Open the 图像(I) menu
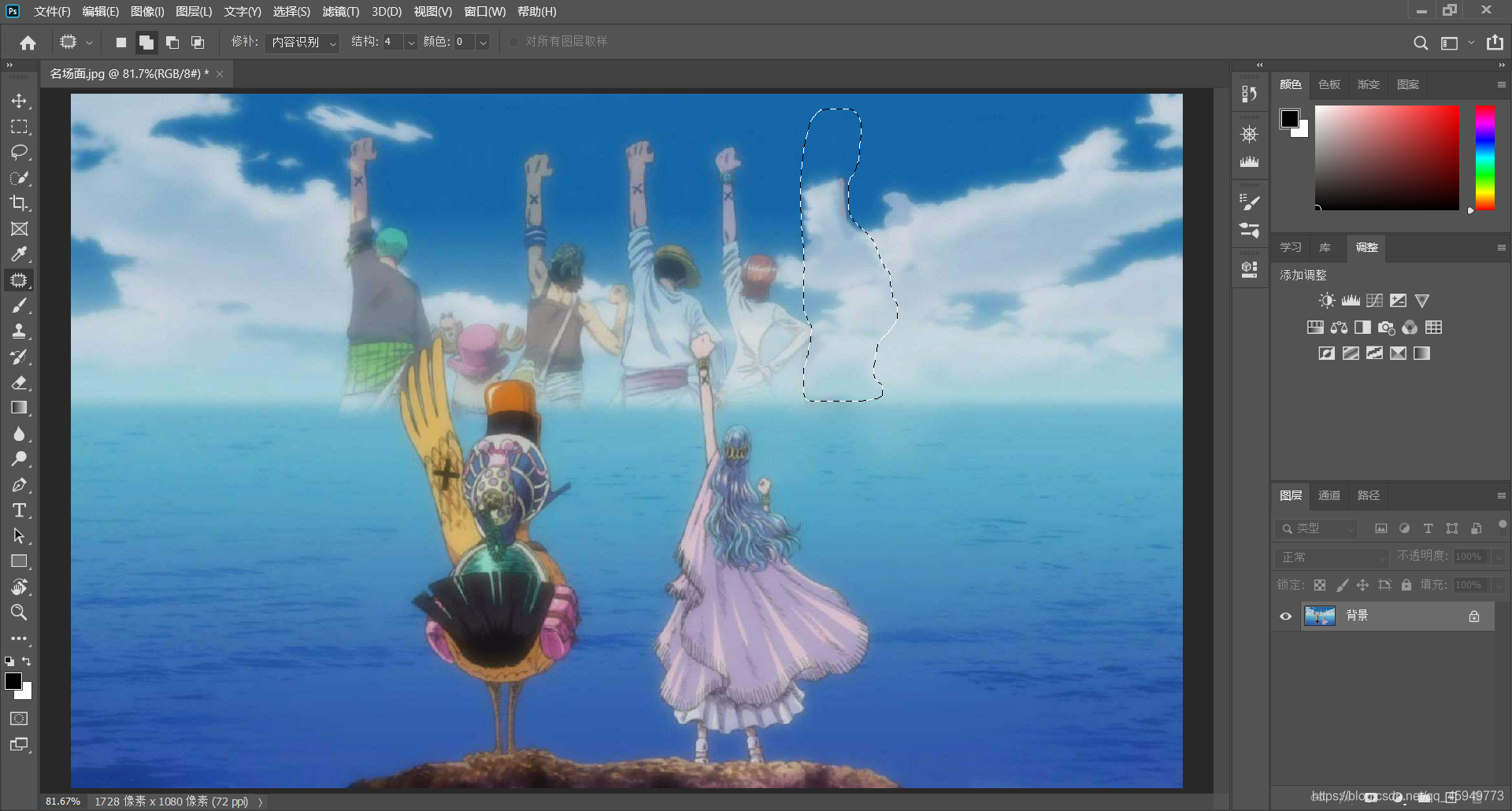The width and height of the screenshot is (1512, 811). (147, 12)
